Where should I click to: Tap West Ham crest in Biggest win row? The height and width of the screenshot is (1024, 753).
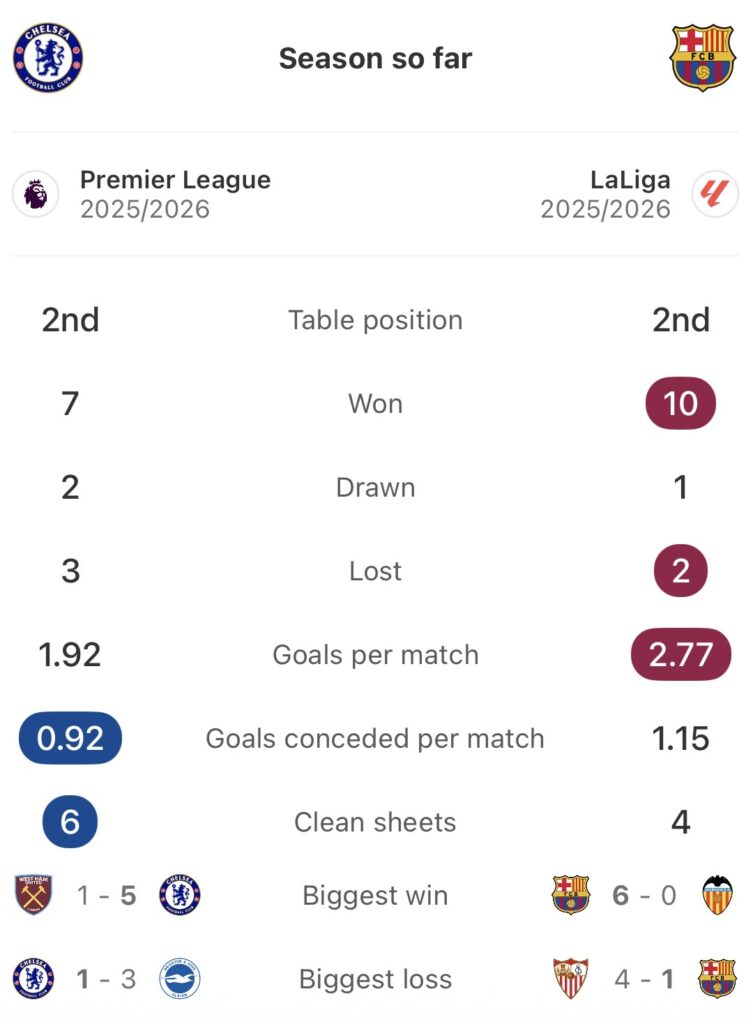click(x=36, y=895)
